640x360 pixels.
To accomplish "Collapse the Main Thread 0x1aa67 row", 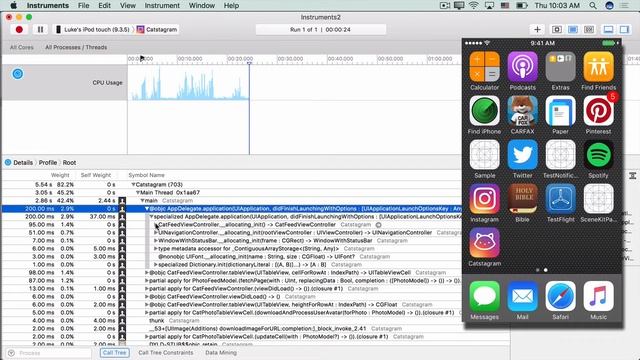I will tap(138, 193).
